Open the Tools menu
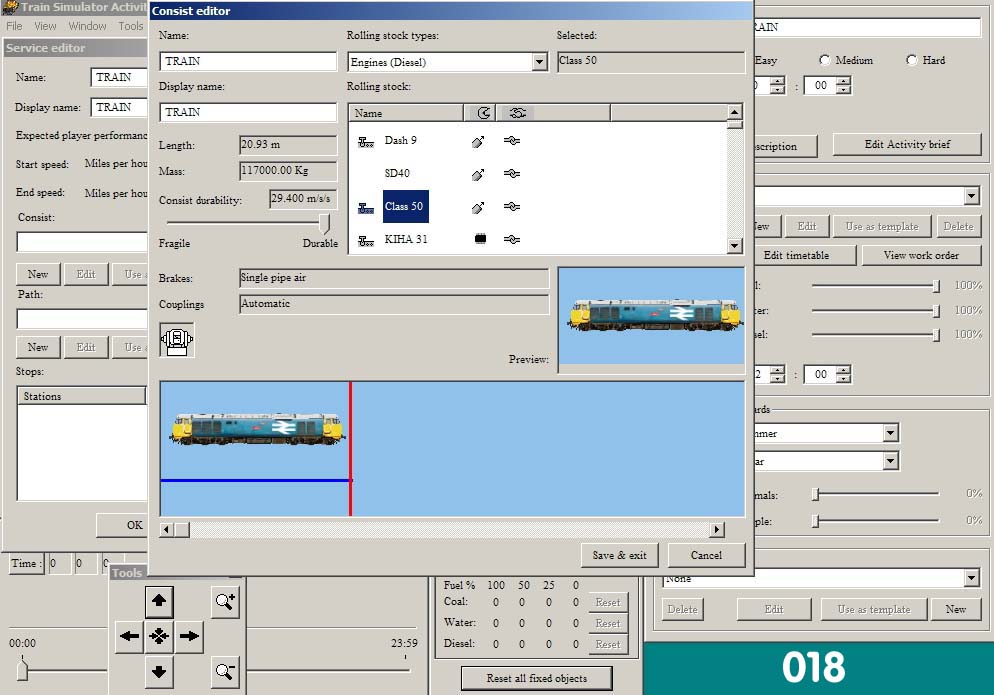Image resolution: width=994 pixels, height=695 pixels. [x=131, y=26]
